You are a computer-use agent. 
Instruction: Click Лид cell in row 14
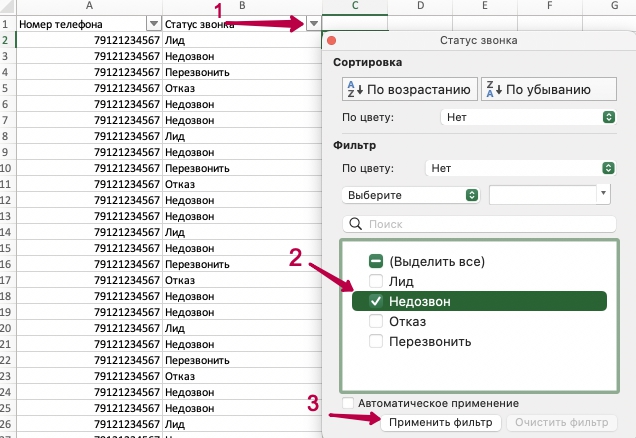(x=242, y=232)
